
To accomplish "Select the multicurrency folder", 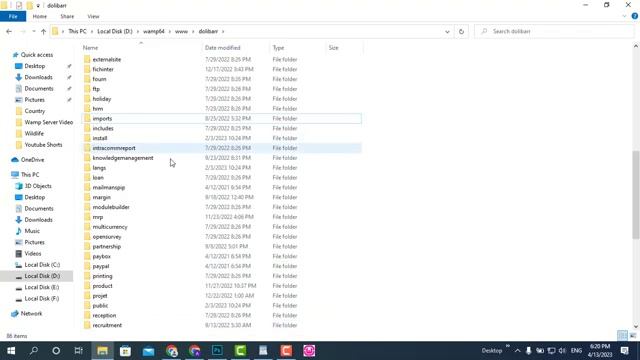I will [x=110, y=227].
